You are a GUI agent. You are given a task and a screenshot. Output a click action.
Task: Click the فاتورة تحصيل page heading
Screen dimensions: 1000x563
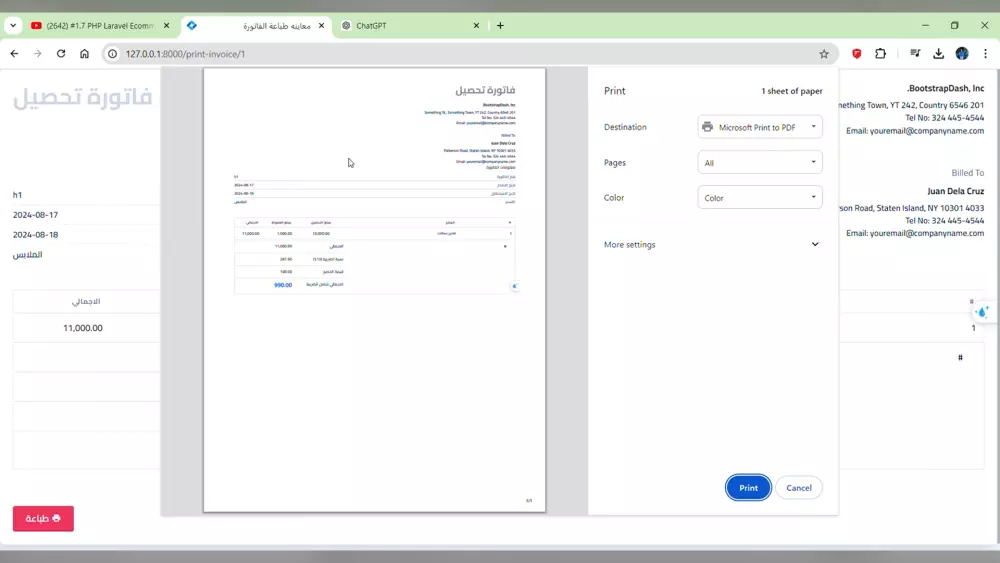pyautogui.click(x=82, y=98)
